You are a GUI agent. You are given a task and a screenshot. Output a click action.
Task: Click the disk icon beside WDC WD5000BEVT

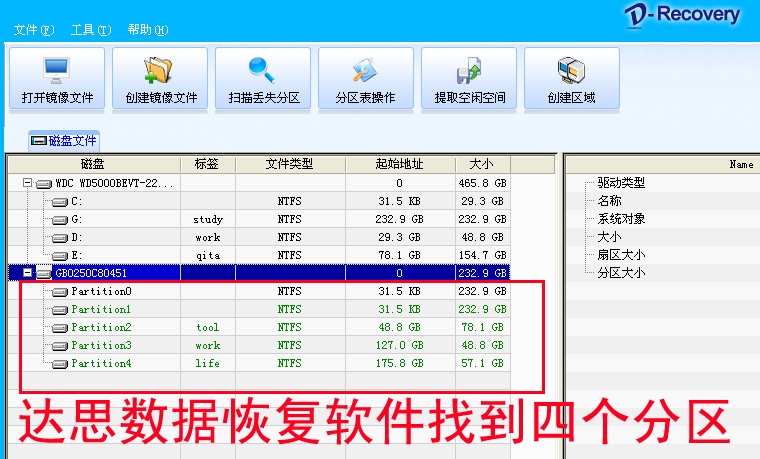tap(44, 184)
